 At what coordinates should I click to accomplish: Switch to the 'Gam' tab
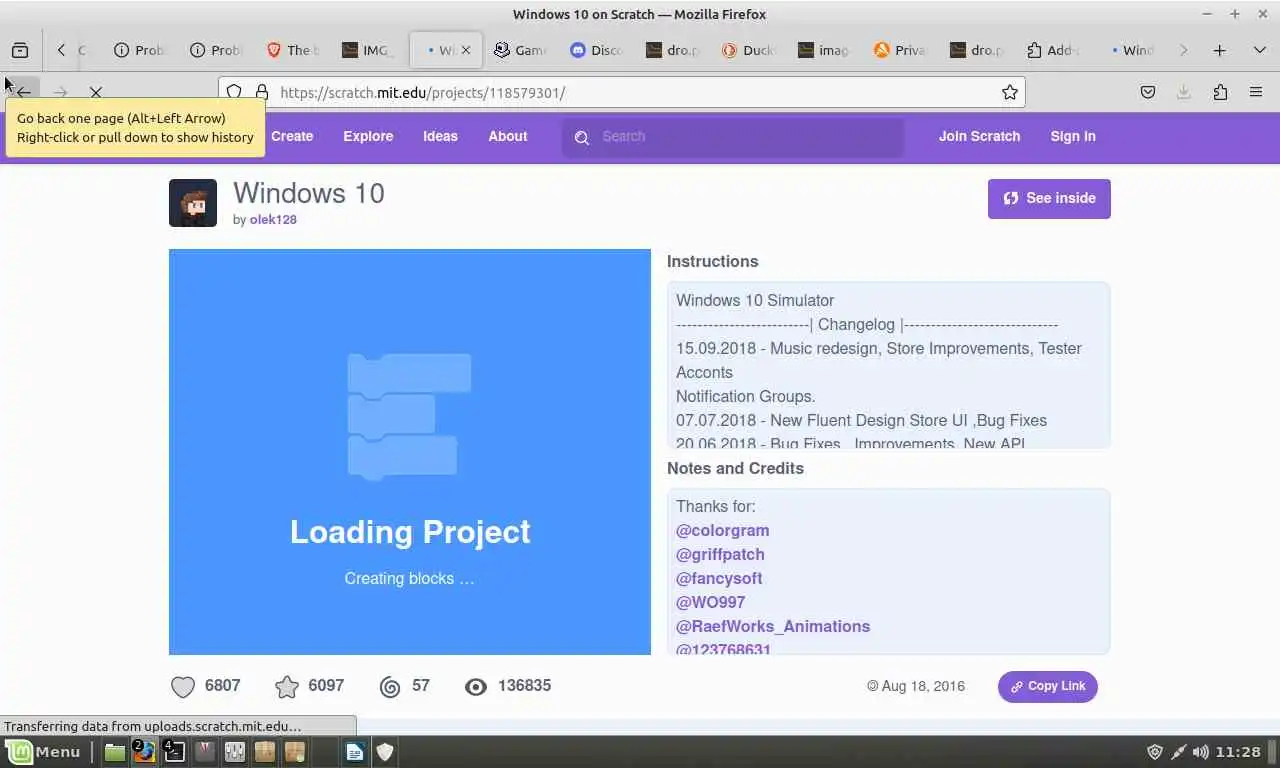coord(520,50)
